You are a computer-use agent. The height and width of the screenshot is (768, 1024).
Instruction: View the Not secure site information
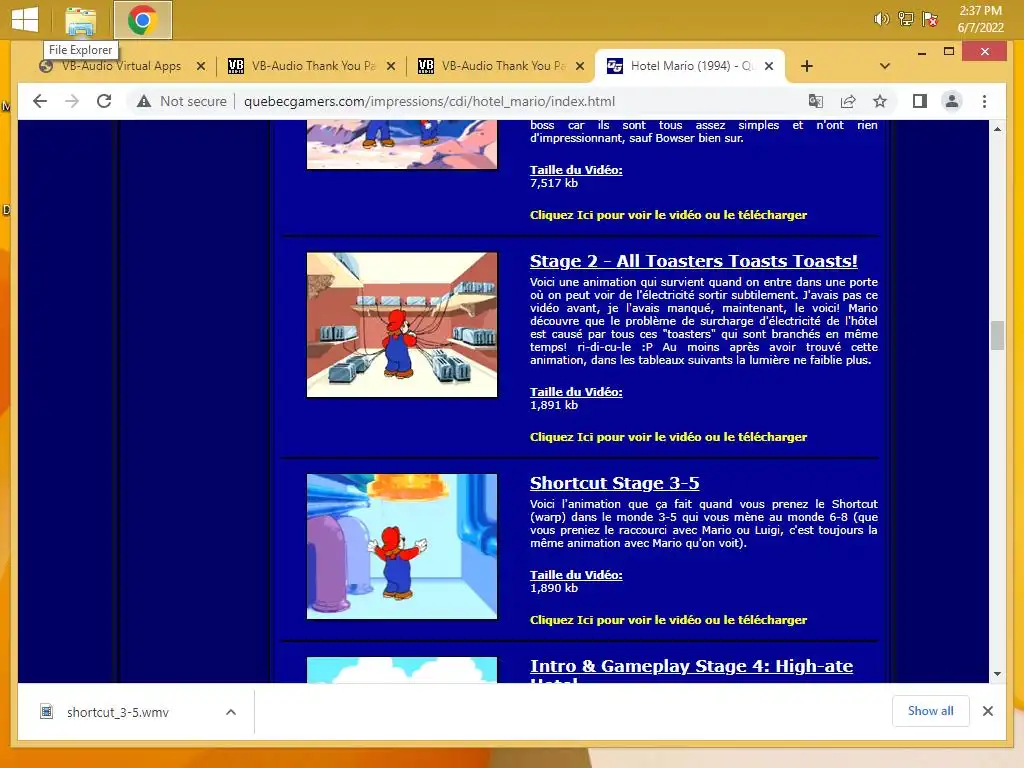(x=182, y=101)
